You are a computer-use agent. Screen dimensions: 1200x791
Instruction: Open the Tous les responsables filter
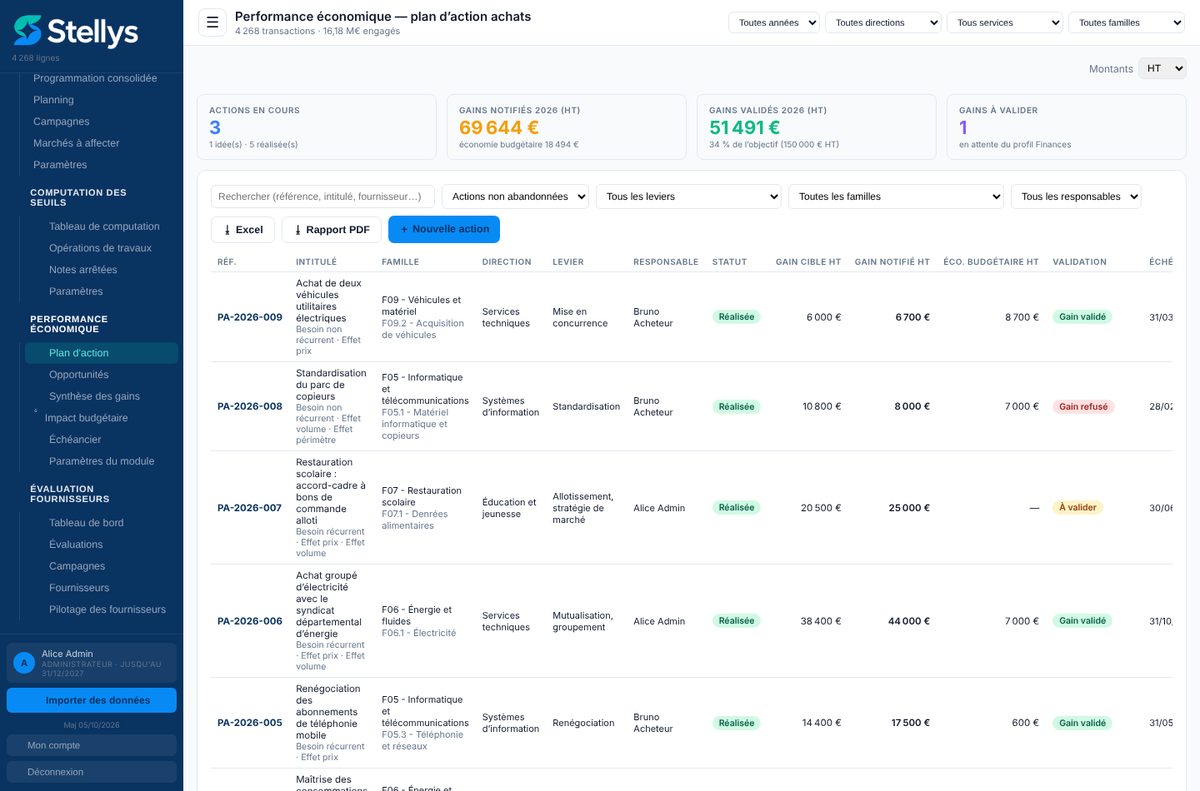[x=1076, y=197]
